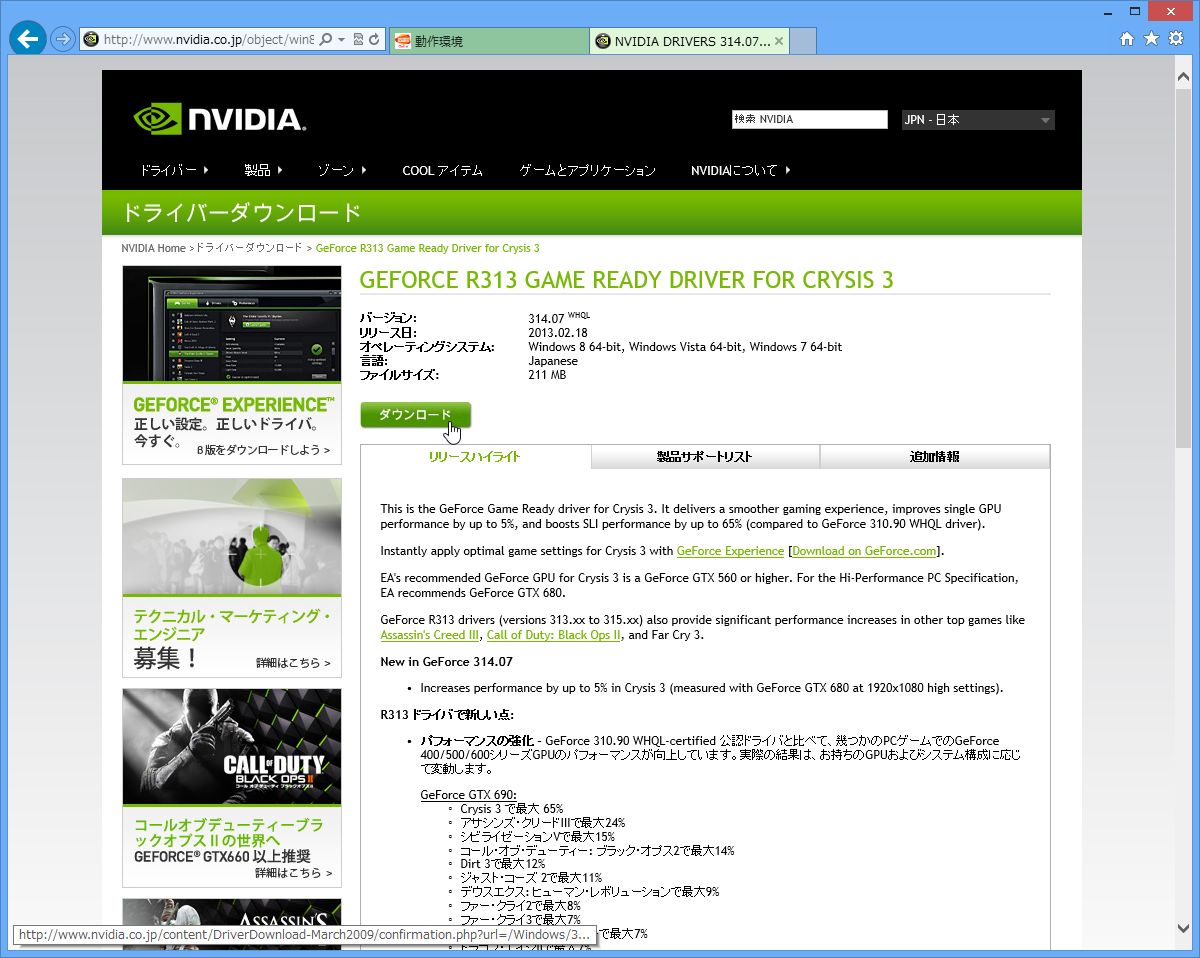This screenshot has height=958, width=1200.
Task: Click 詳細はこちら under GTX660 以上推奨
Action: (292, 873)
